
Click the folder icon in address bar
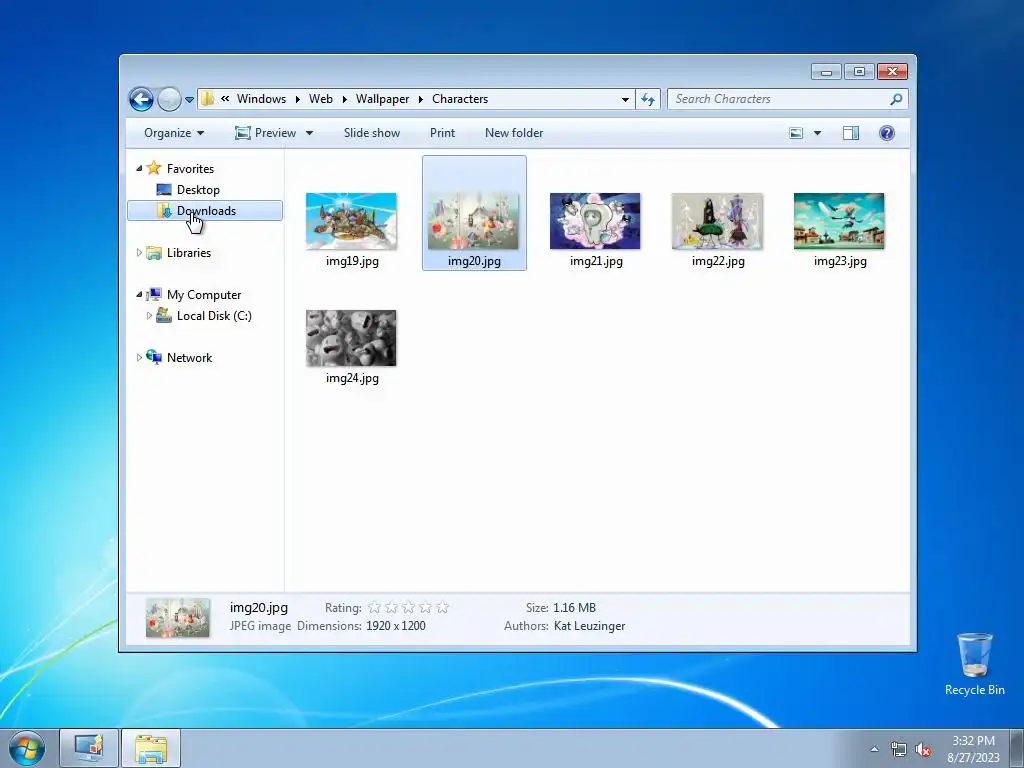coord(208,99)
